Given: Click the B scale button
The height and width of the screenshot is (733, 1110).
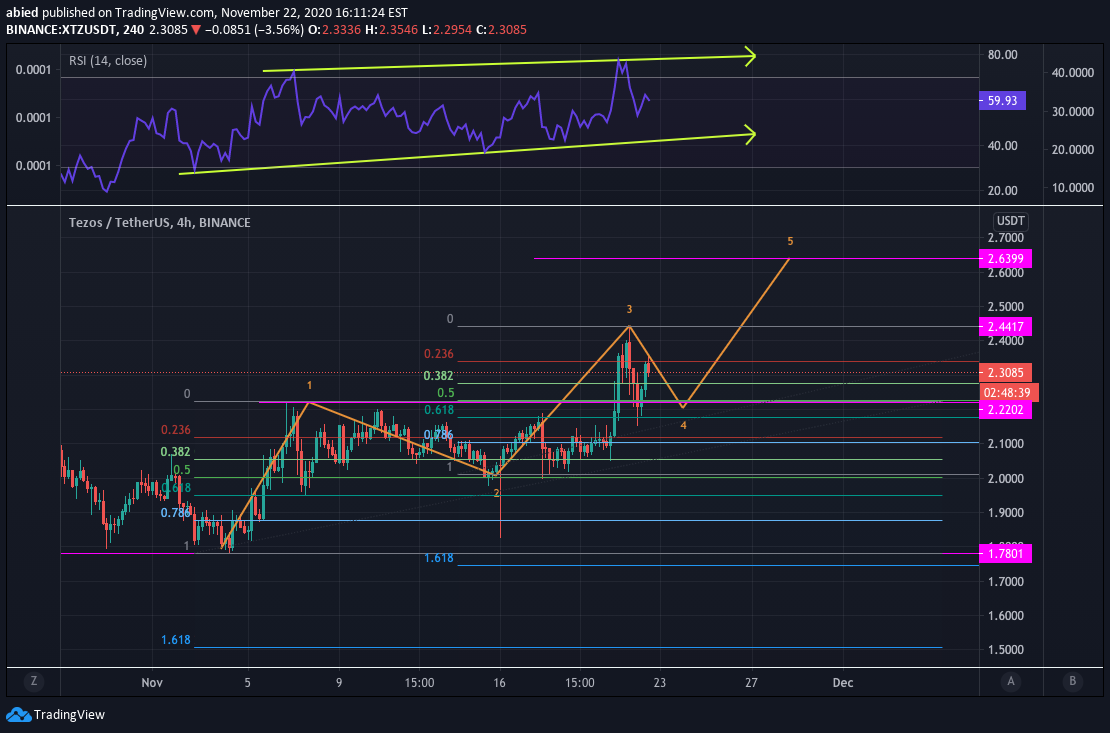Looking at the screenshot, I should pos(1072,681).
